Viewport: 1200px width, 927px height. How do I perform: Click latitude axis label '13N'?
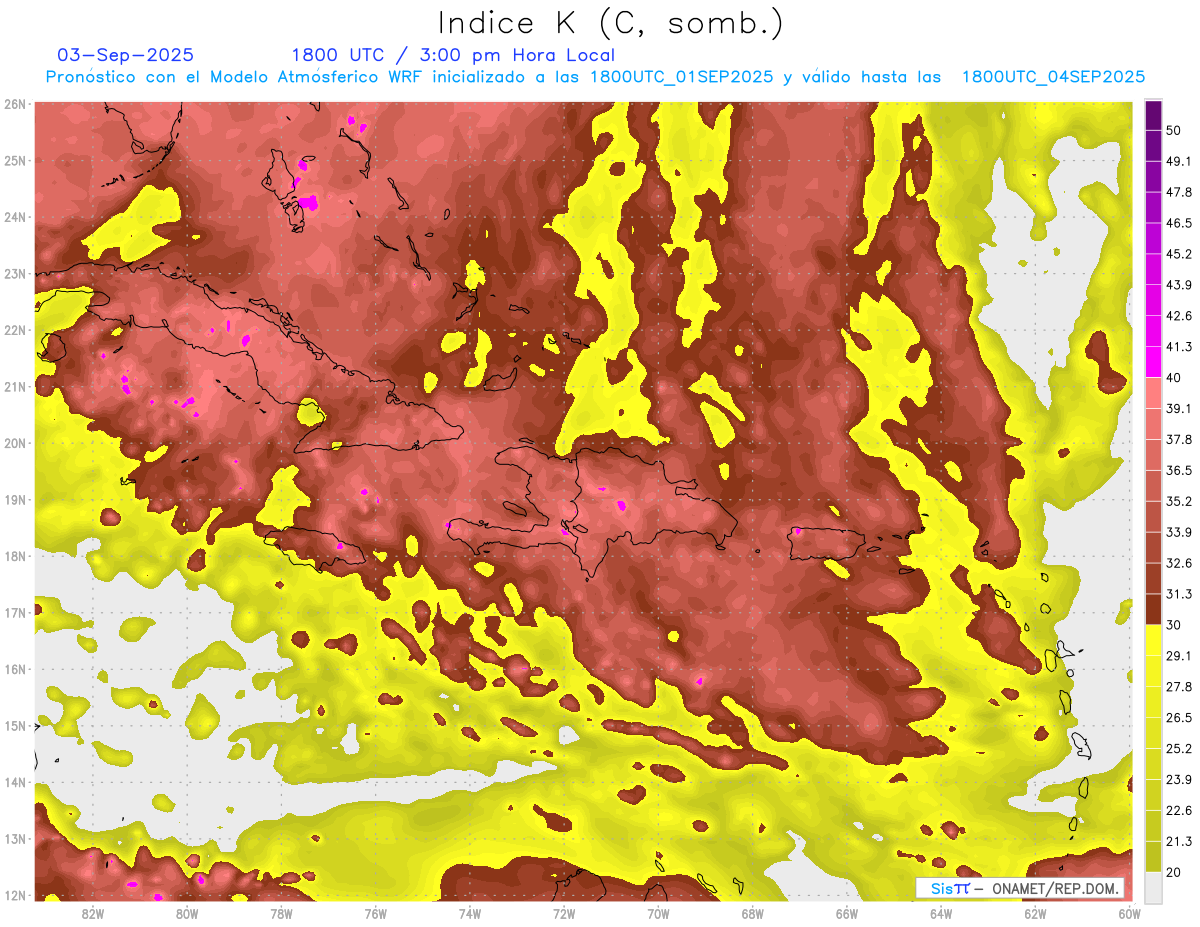(x=14, y=839)
